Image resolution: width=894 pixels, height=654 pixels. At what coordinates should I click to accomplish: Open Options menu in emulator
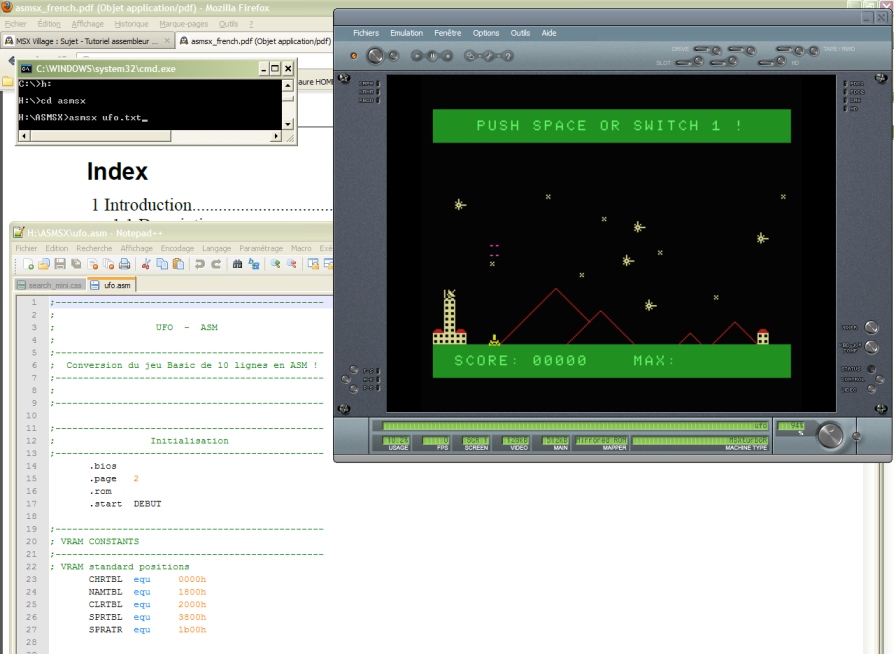tap(486, 33)
